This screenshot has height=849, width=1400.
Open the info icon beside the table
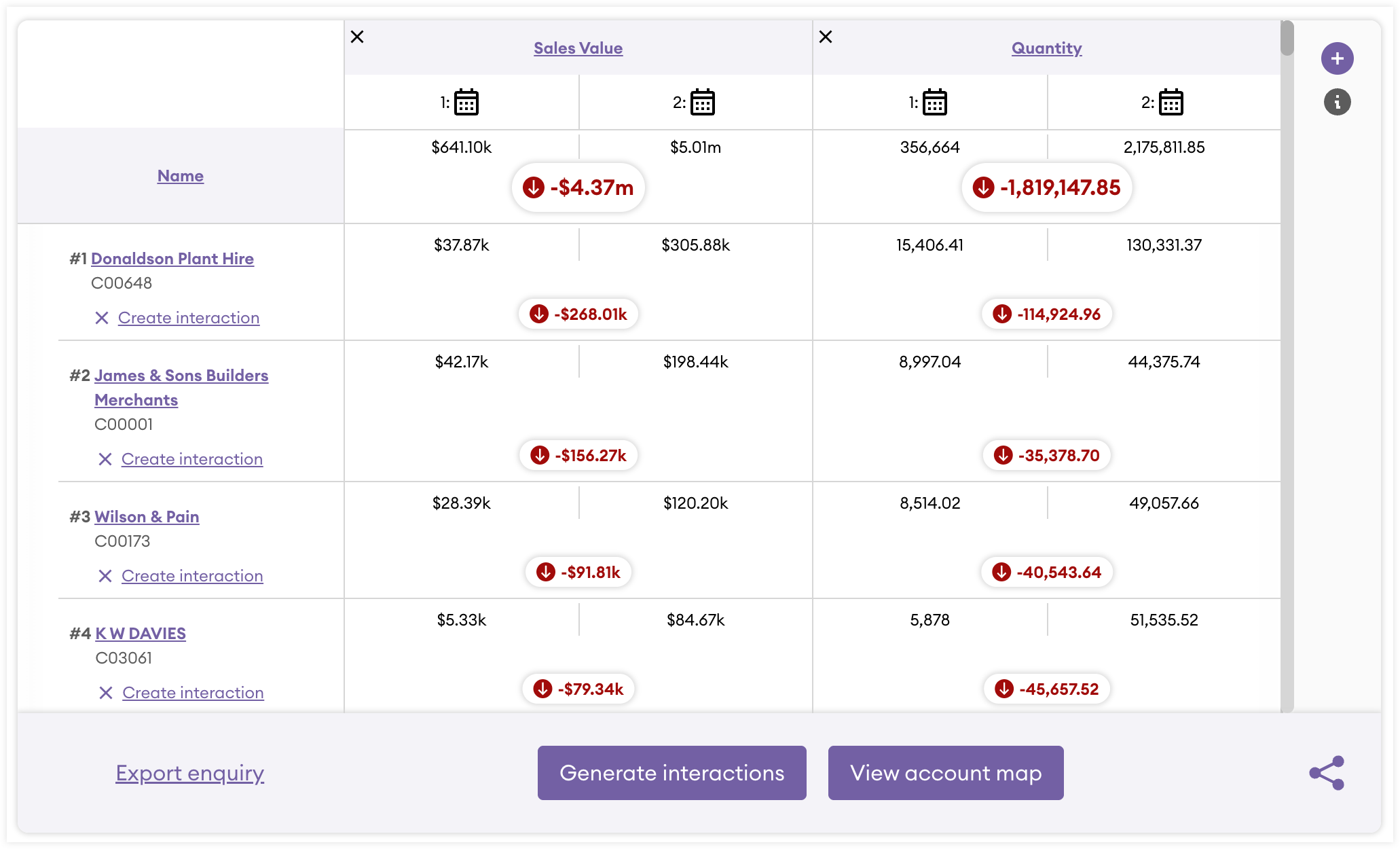(1337, 102)
